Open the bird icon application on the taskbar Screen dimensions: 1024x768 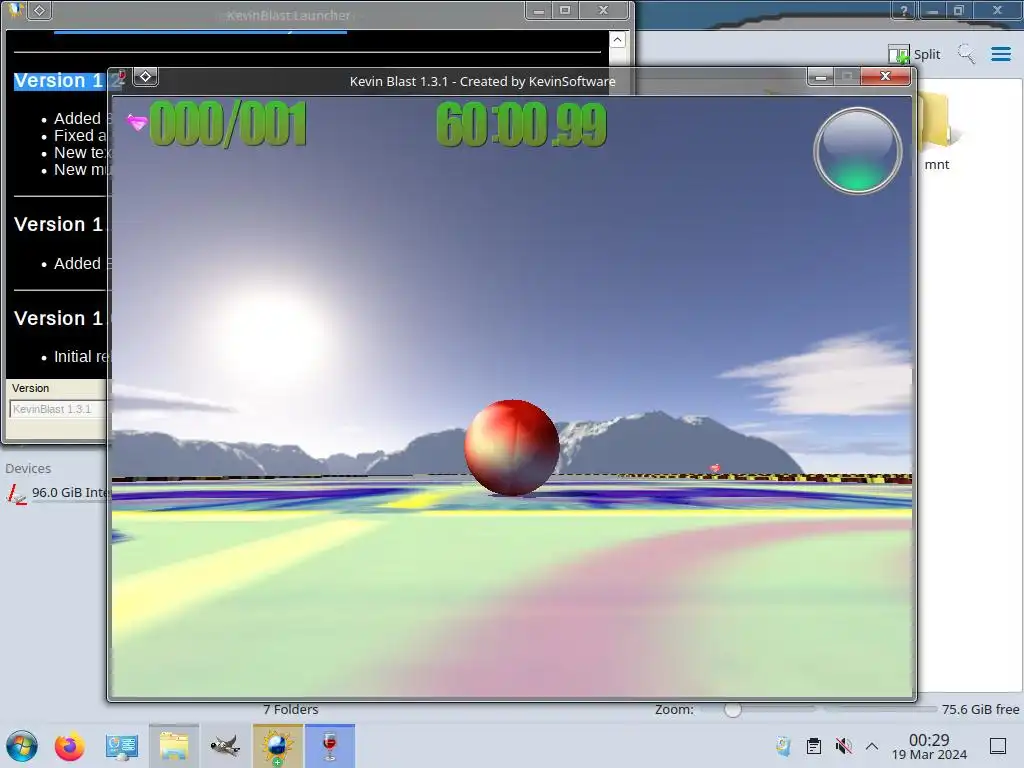[x=225, y=746]
